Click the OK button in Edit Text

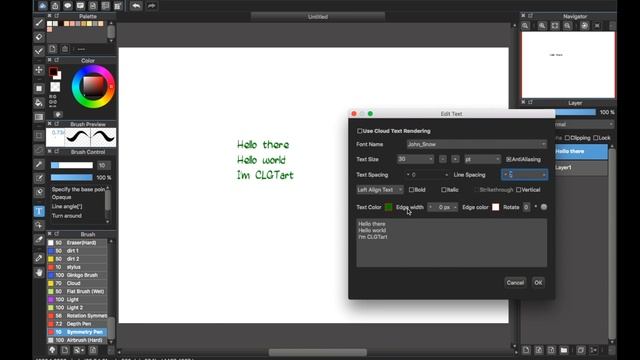(538, 282)
